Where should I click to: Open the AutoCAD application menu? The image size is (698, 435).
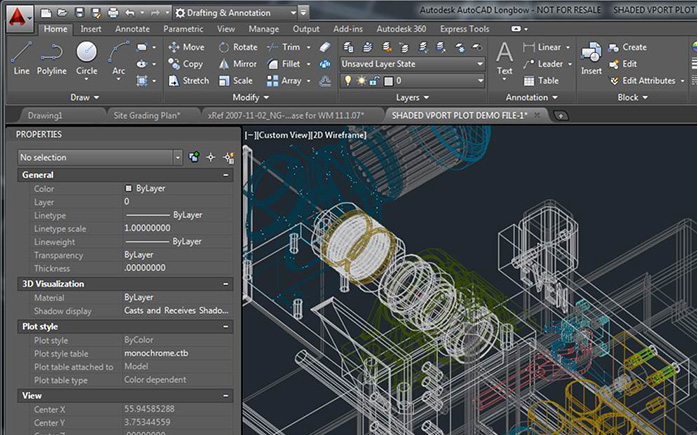point(19,18)
